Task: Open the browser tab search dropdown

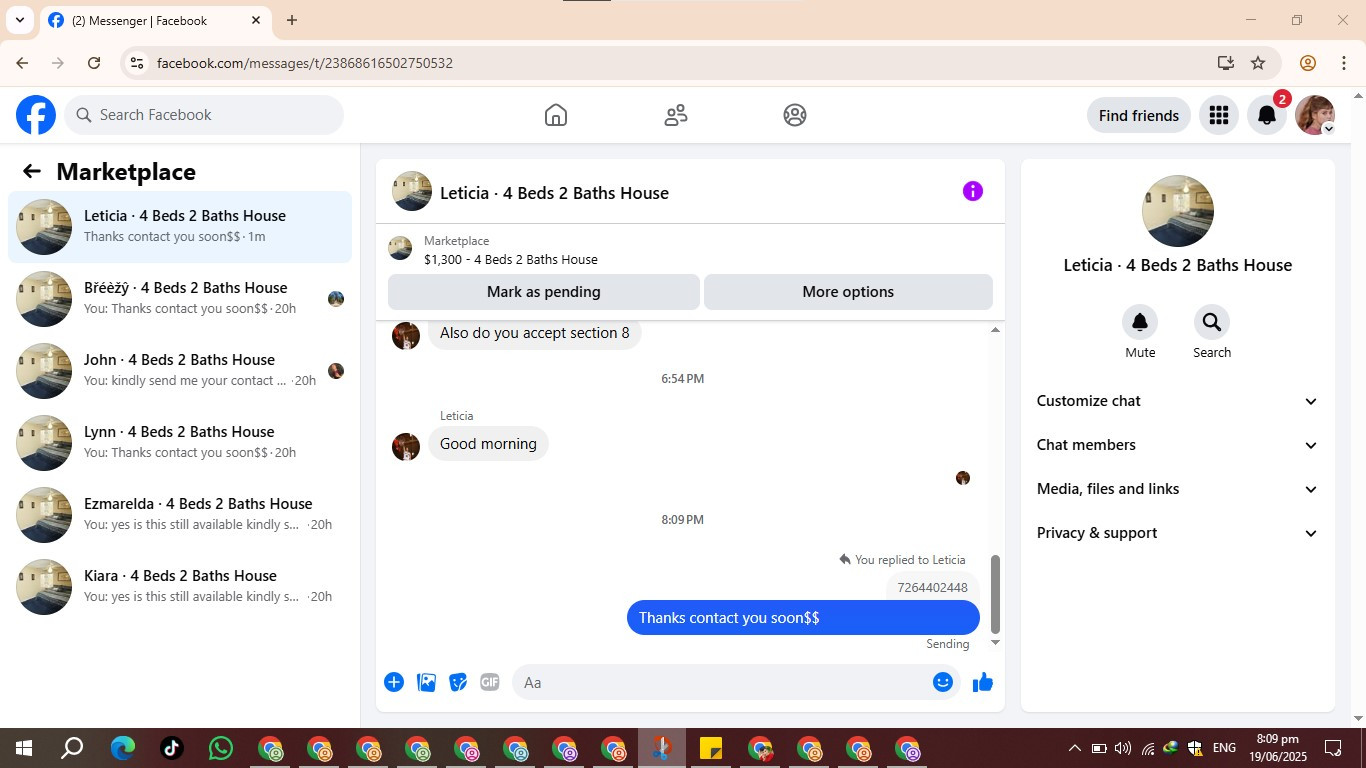Action: pyautogui.click(x=19, y=20)
